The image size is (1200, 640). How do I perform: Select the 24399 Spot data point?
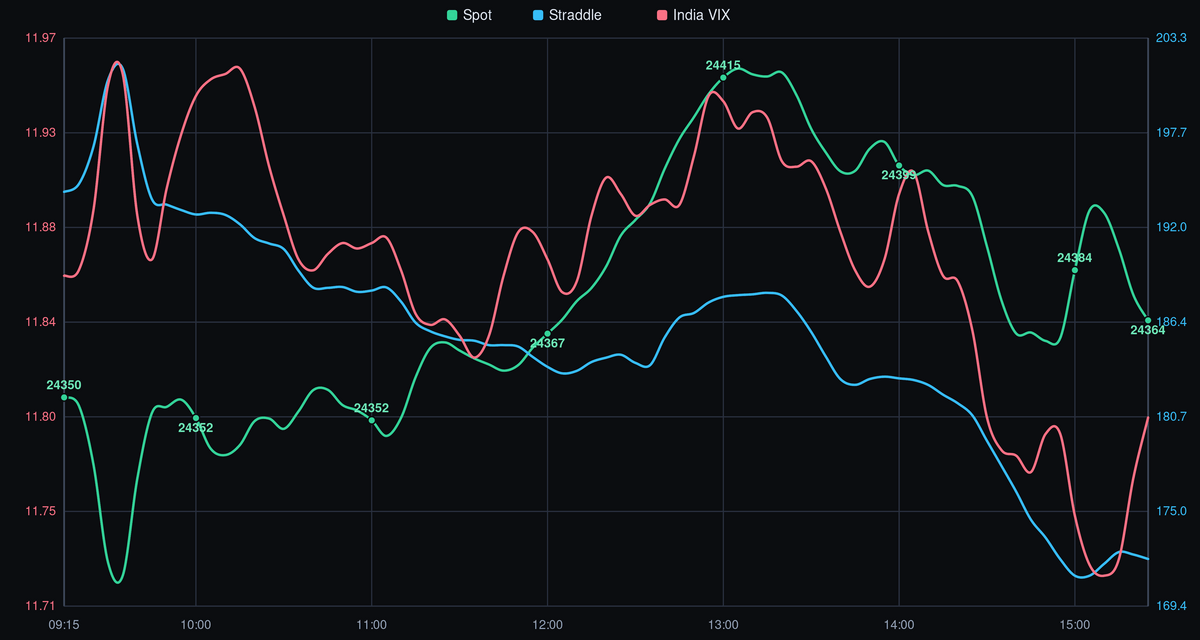pyautogui.click(x=899, y=166)
